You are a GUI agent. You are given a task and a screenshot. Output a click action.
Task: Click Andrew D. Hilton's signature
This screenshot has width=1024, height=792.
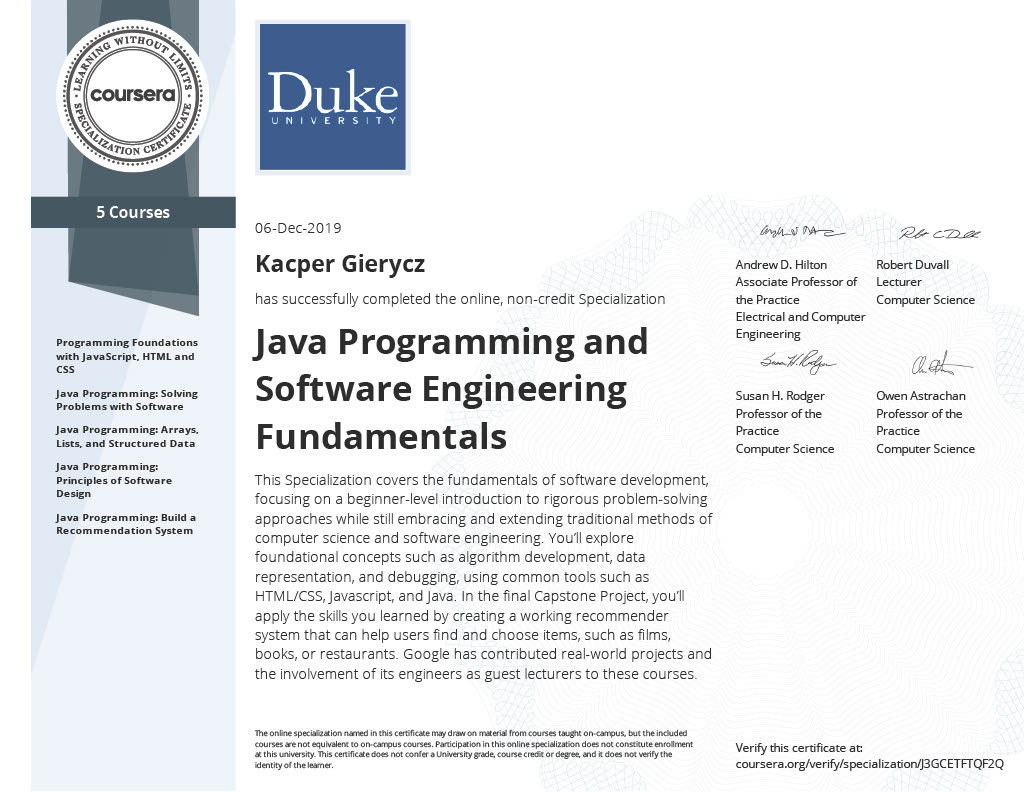tap(801, 231)
